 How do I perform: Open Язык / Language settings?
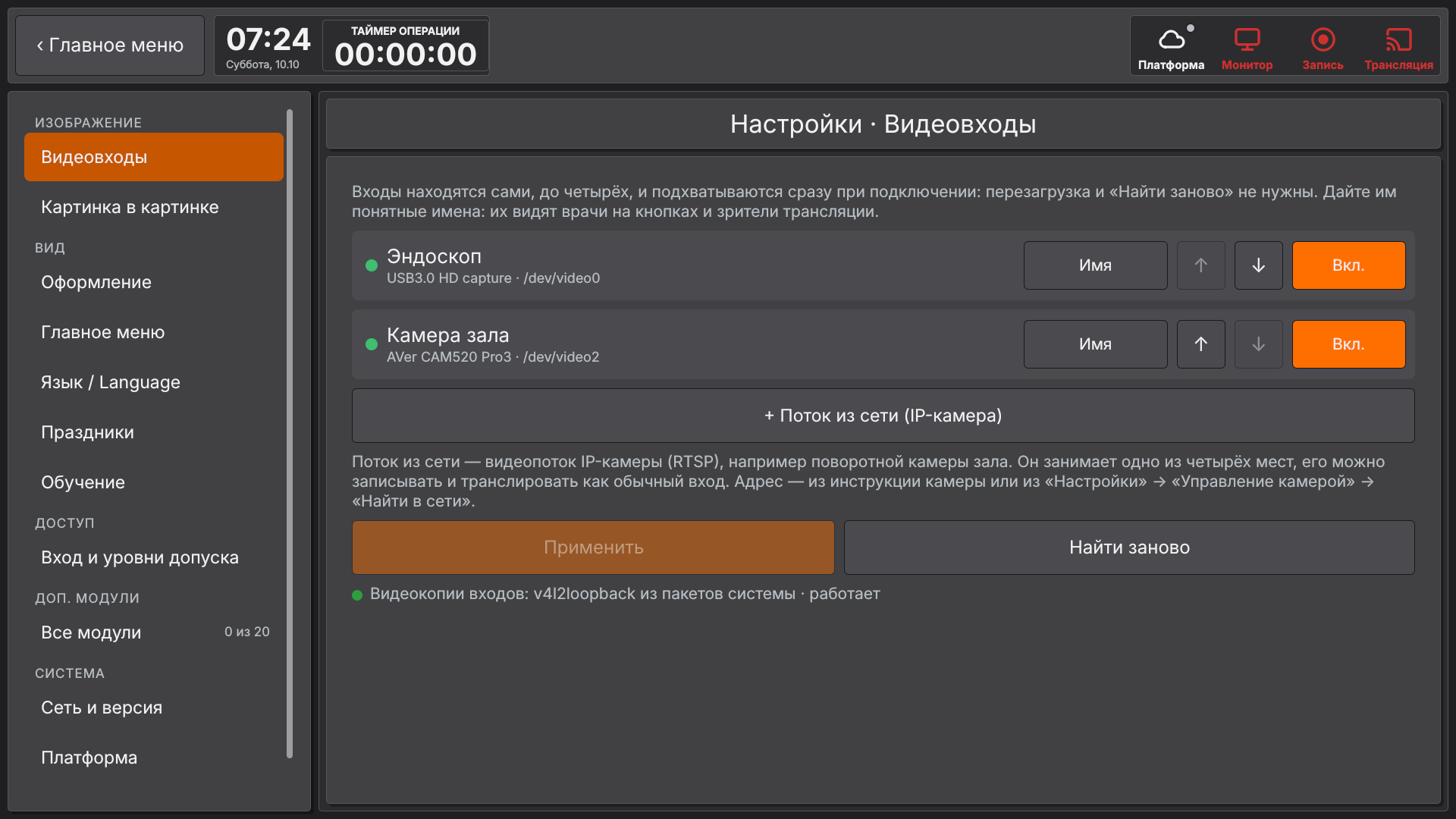click(154, 382)
